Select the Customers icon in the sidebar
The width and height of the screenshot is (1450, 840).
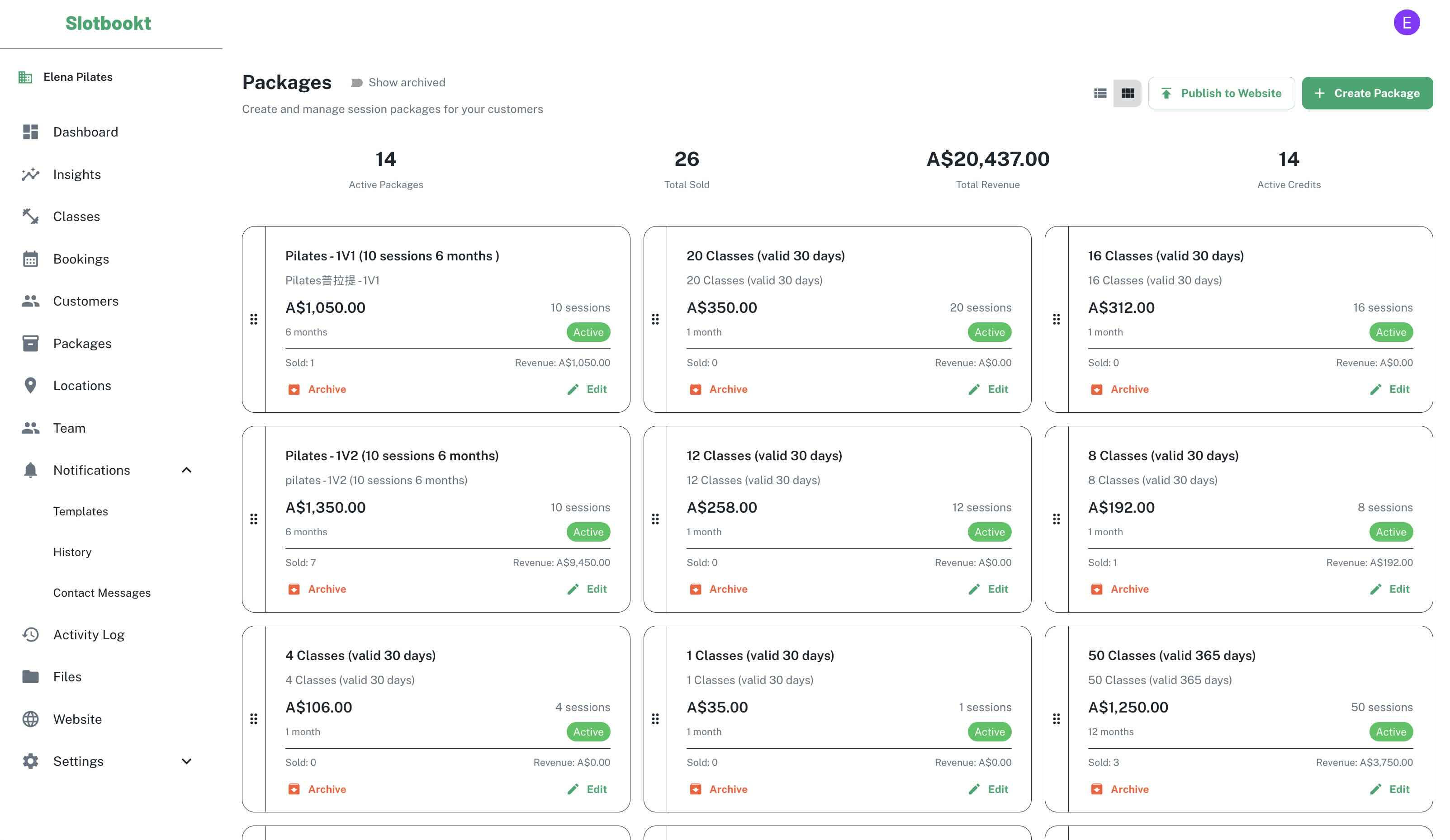pyautogui.click(x=30, y=300)
